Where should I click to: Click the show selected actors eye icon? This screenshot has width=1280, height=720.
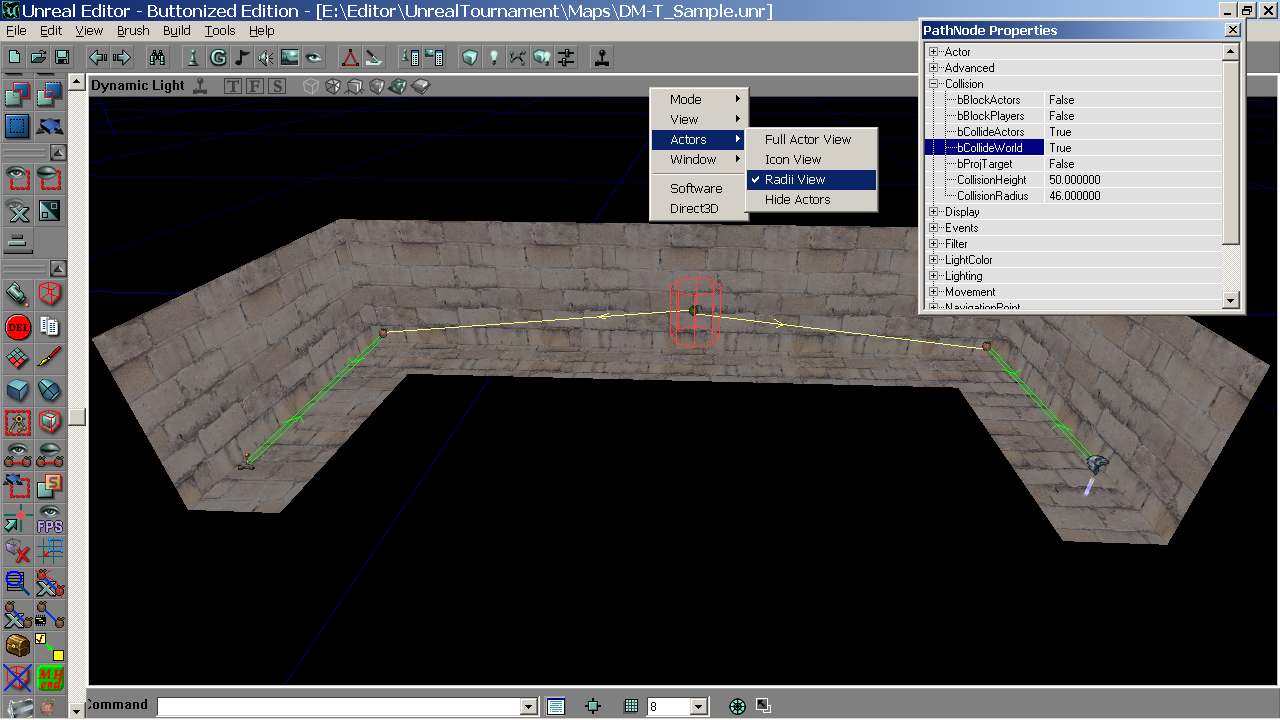[18, 179]
